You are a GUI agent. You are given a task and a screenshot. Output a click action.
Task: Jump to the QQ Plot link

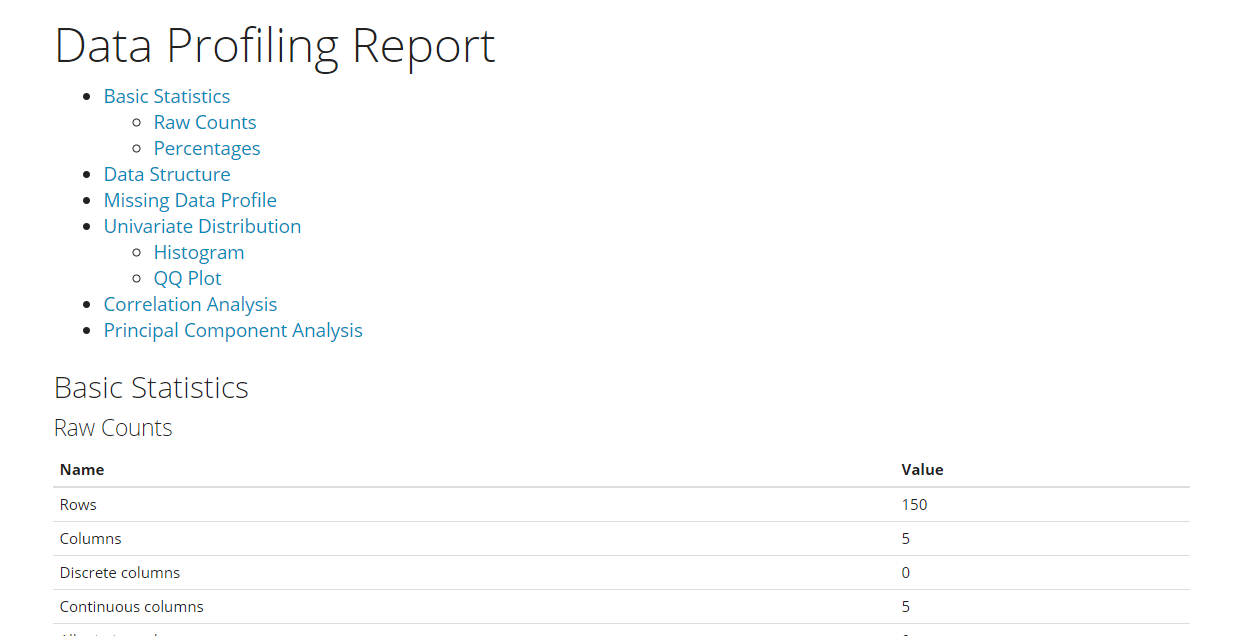(188, 279)
